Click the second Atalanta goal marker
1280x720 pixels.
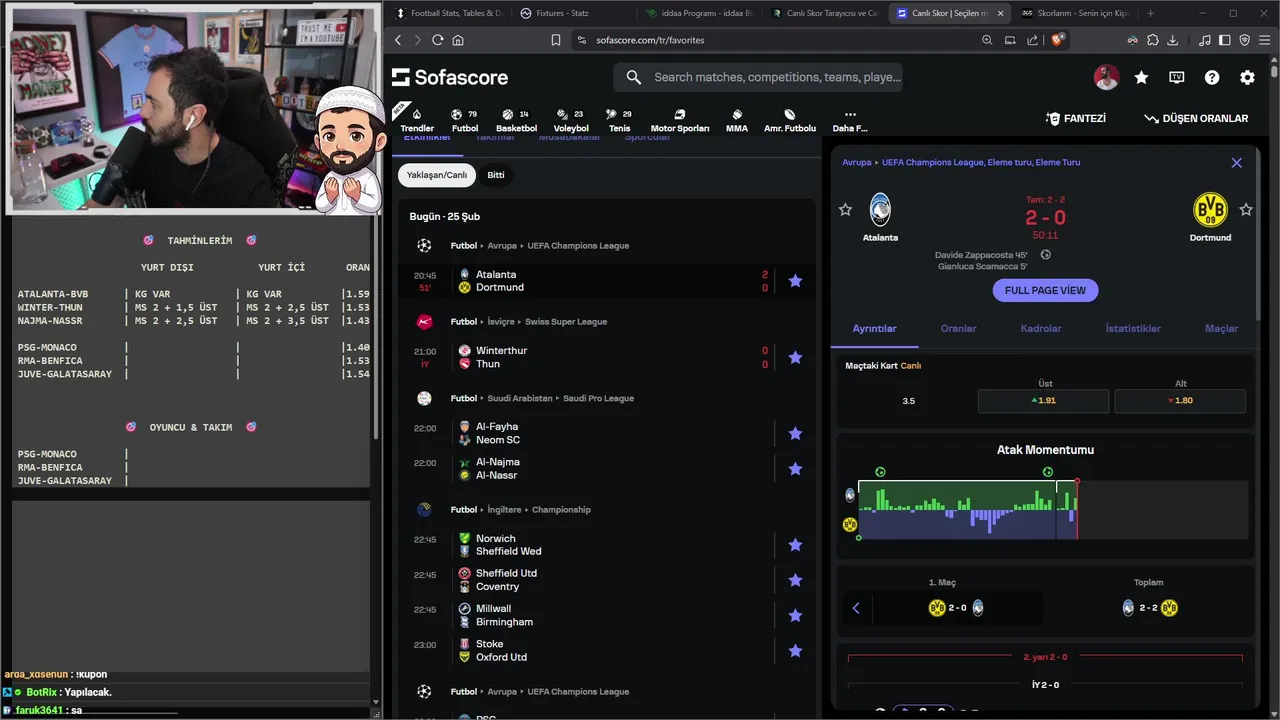coord(1048,472)
